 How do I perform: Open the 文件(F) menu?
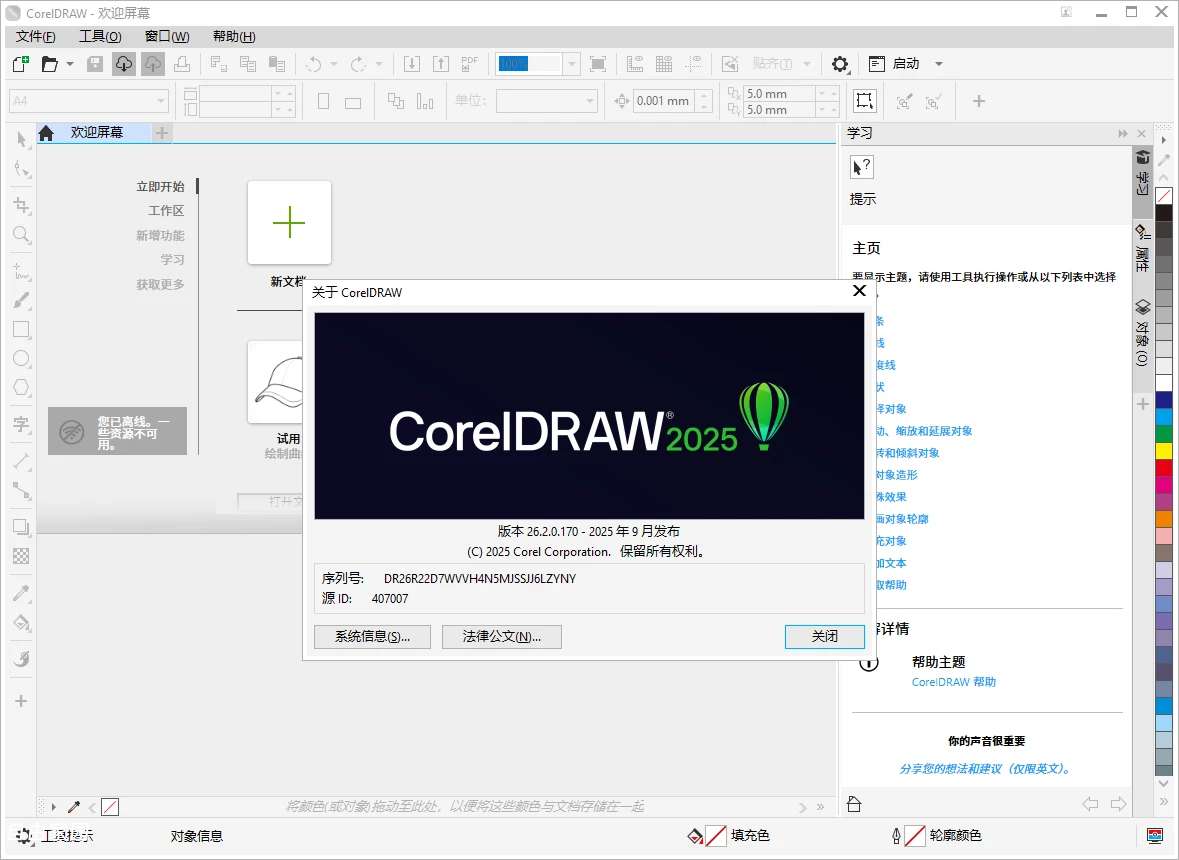(36, 36)
